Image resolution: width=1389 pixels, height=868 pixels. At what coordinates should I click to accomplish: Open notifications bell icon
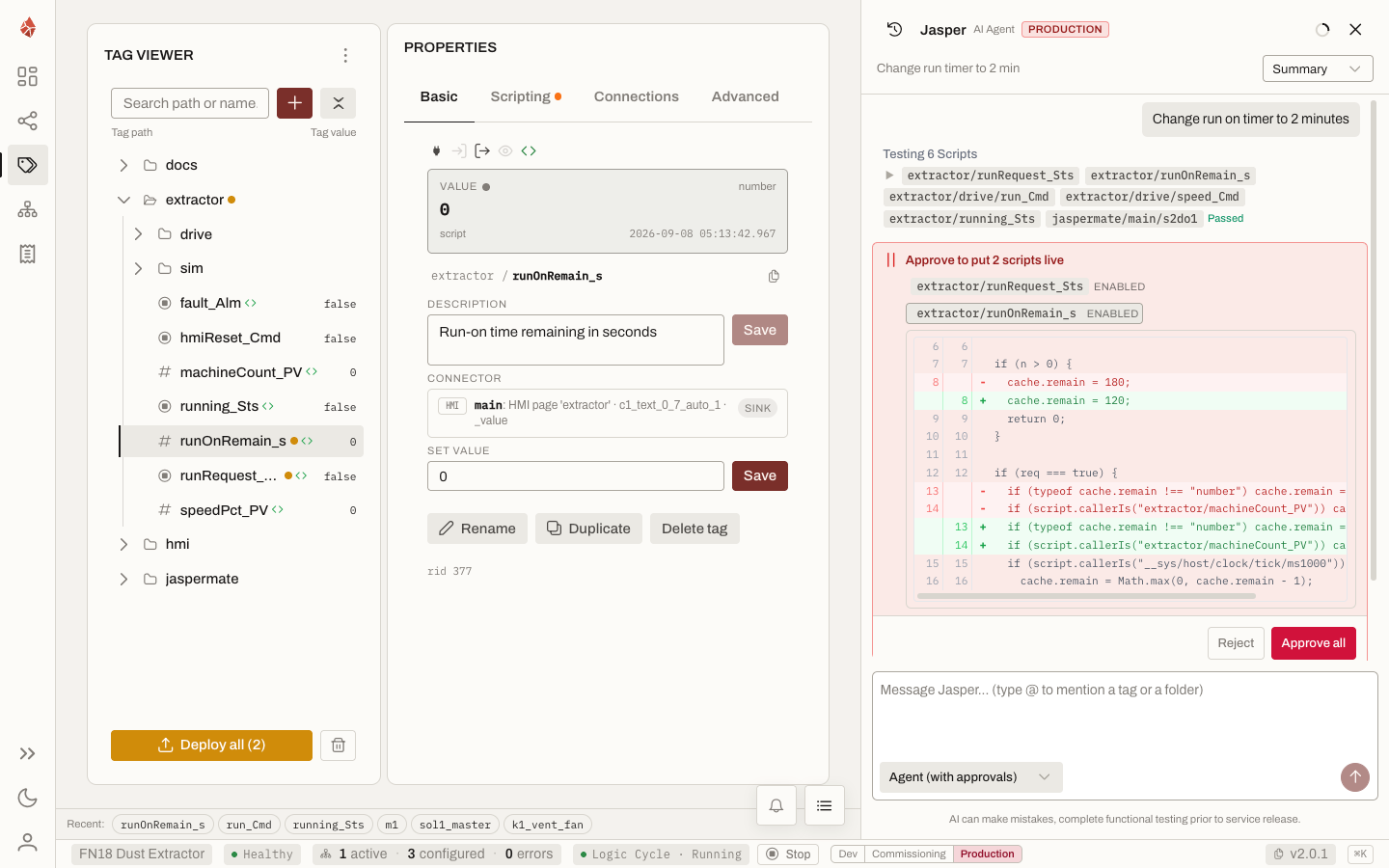click(x=776, y=805)
